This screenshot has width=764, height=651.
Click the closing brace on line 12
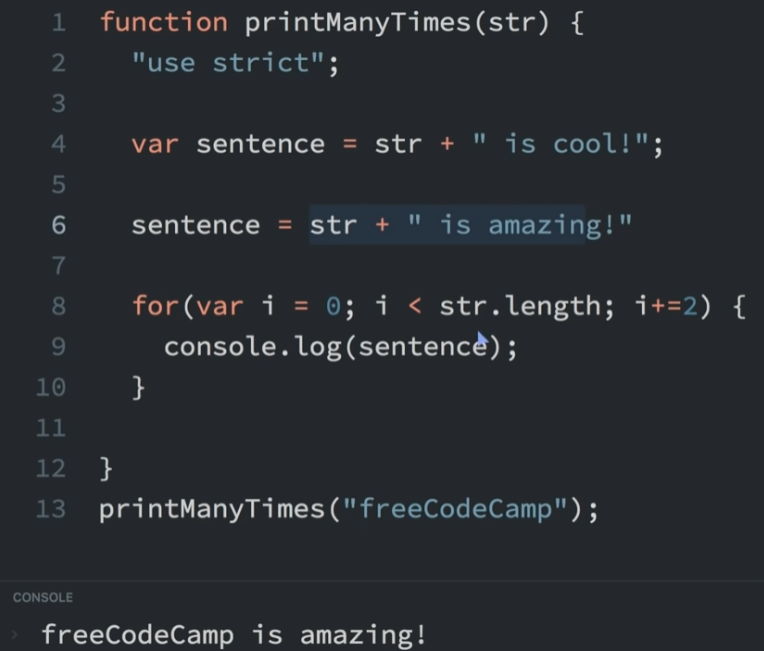[x=106, y=469]
